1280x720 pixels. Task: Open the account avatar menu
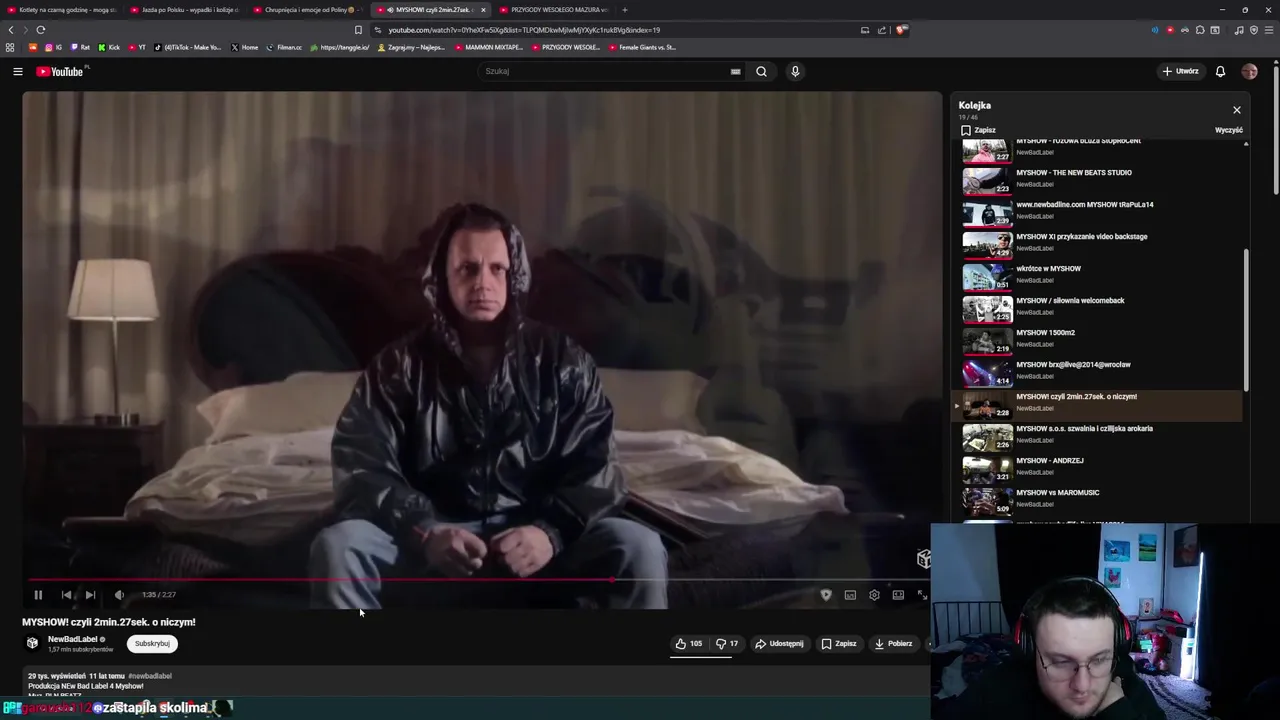click(x=1249, y=71)
